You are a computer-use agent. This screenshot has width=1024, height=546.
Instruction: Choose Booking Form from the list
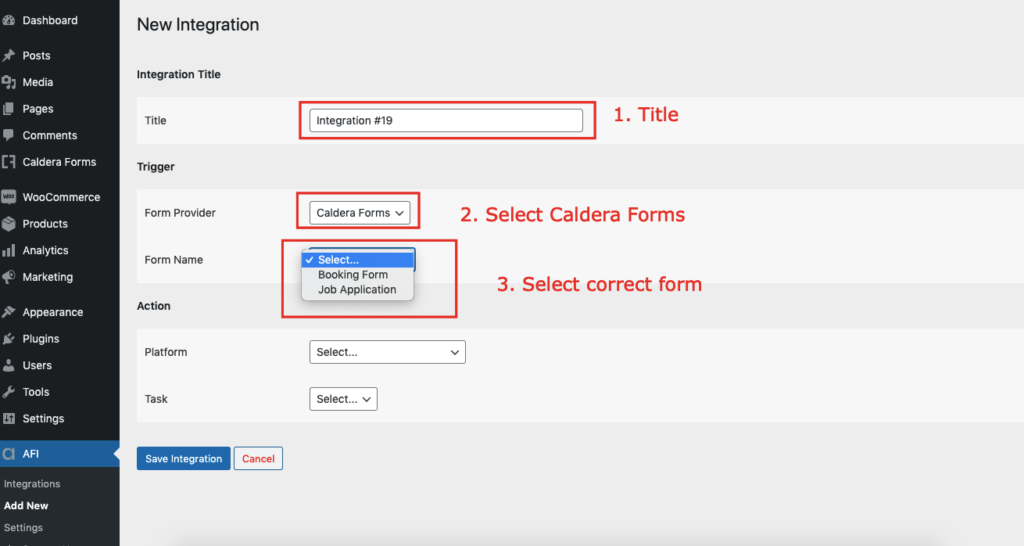coord(353,275)
